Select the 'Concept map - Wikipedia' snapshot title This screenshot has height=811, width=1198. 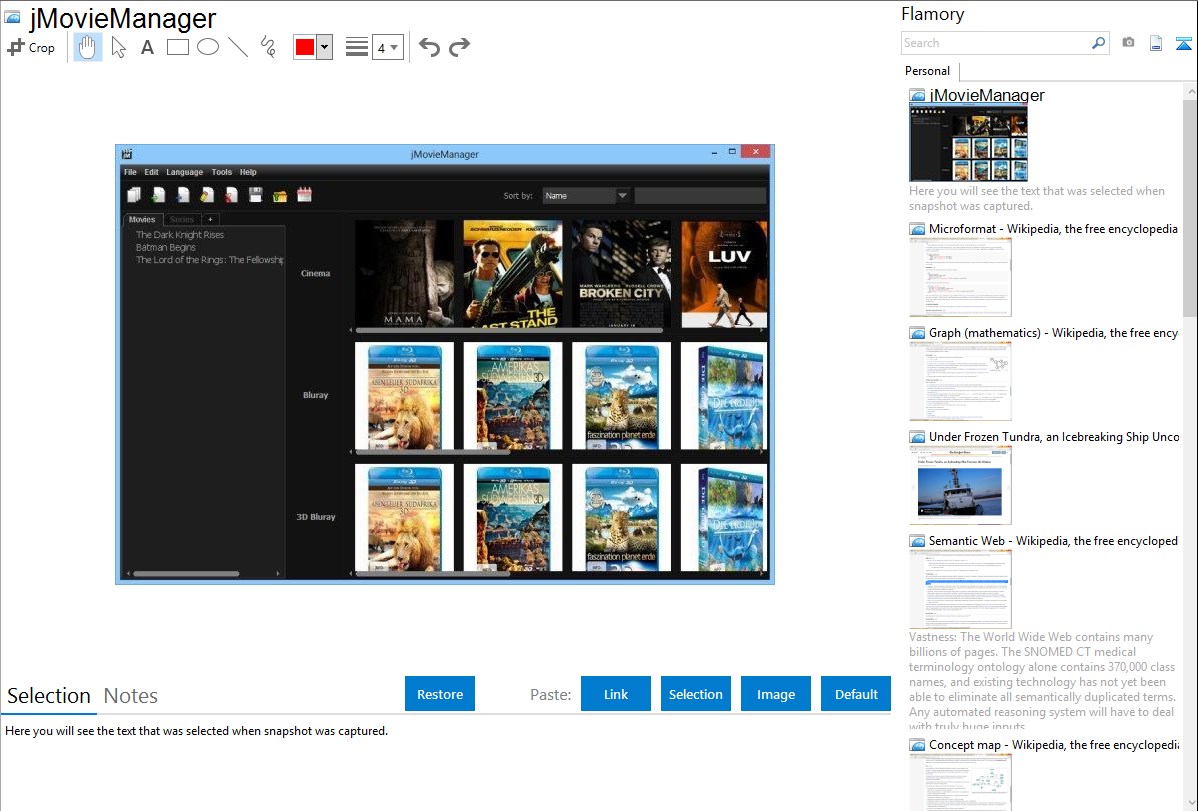(x=1054, y=744)
